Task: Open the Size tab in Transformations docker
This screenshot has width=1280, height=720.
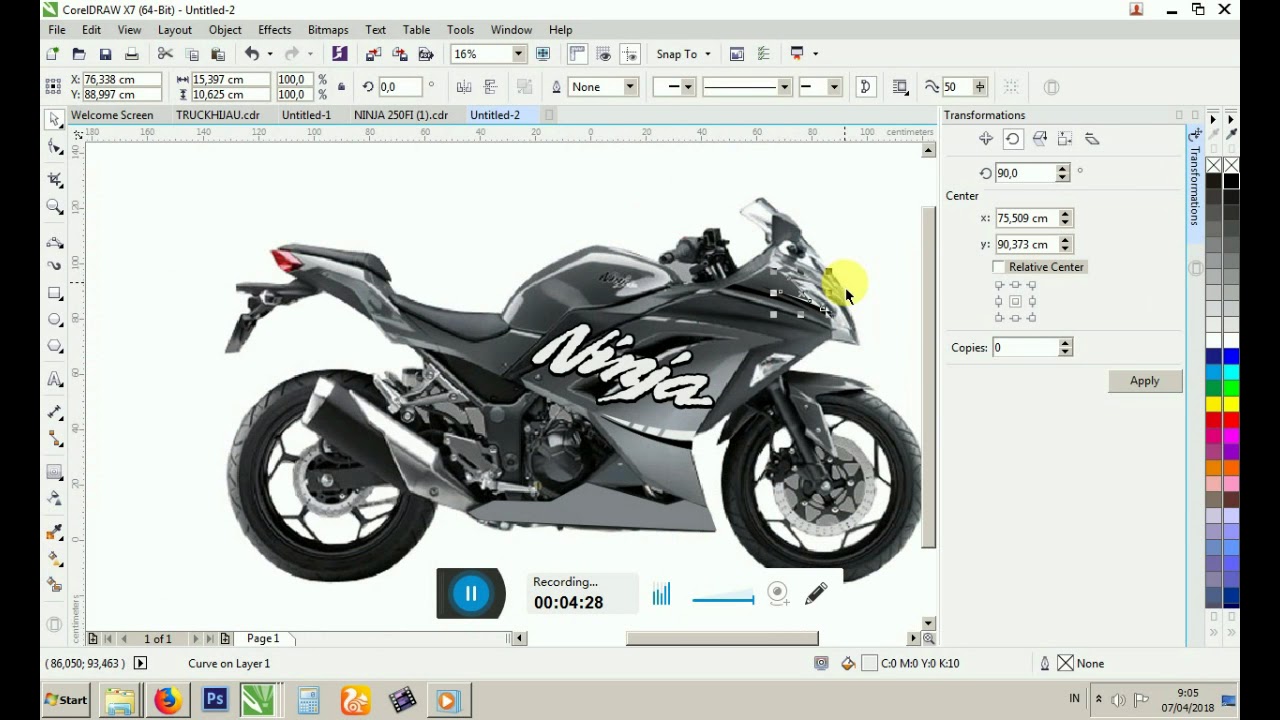Action: 1065,139
